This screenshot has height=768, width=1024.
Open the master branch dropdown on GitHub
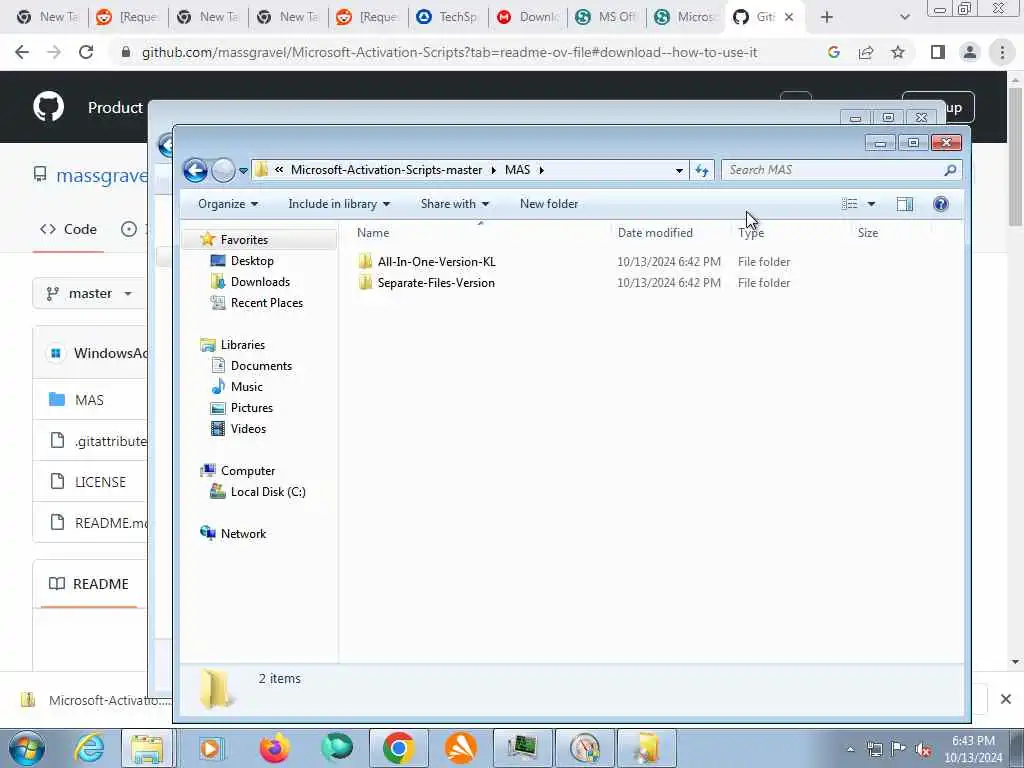pyautogui.click(x=89, y=293)
